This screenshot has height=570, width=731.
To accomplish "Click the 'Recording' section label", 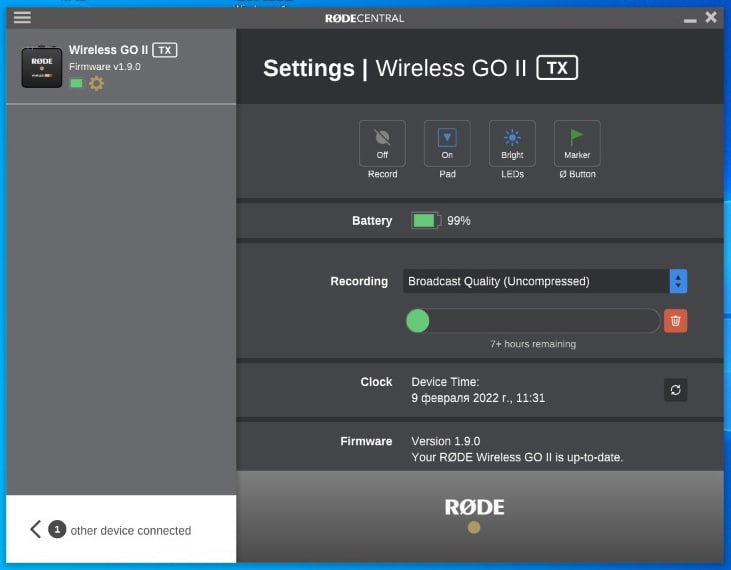I will (x=359, y=281).
